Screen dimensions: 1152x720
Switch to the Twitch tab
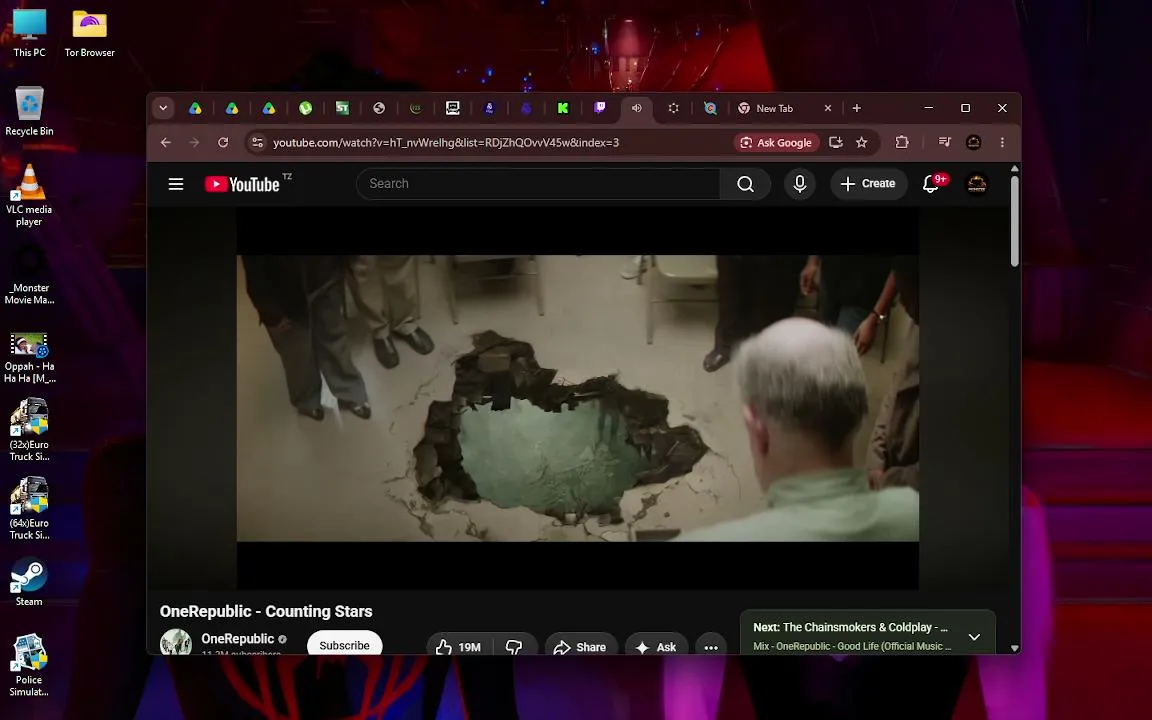click(600, 108)
